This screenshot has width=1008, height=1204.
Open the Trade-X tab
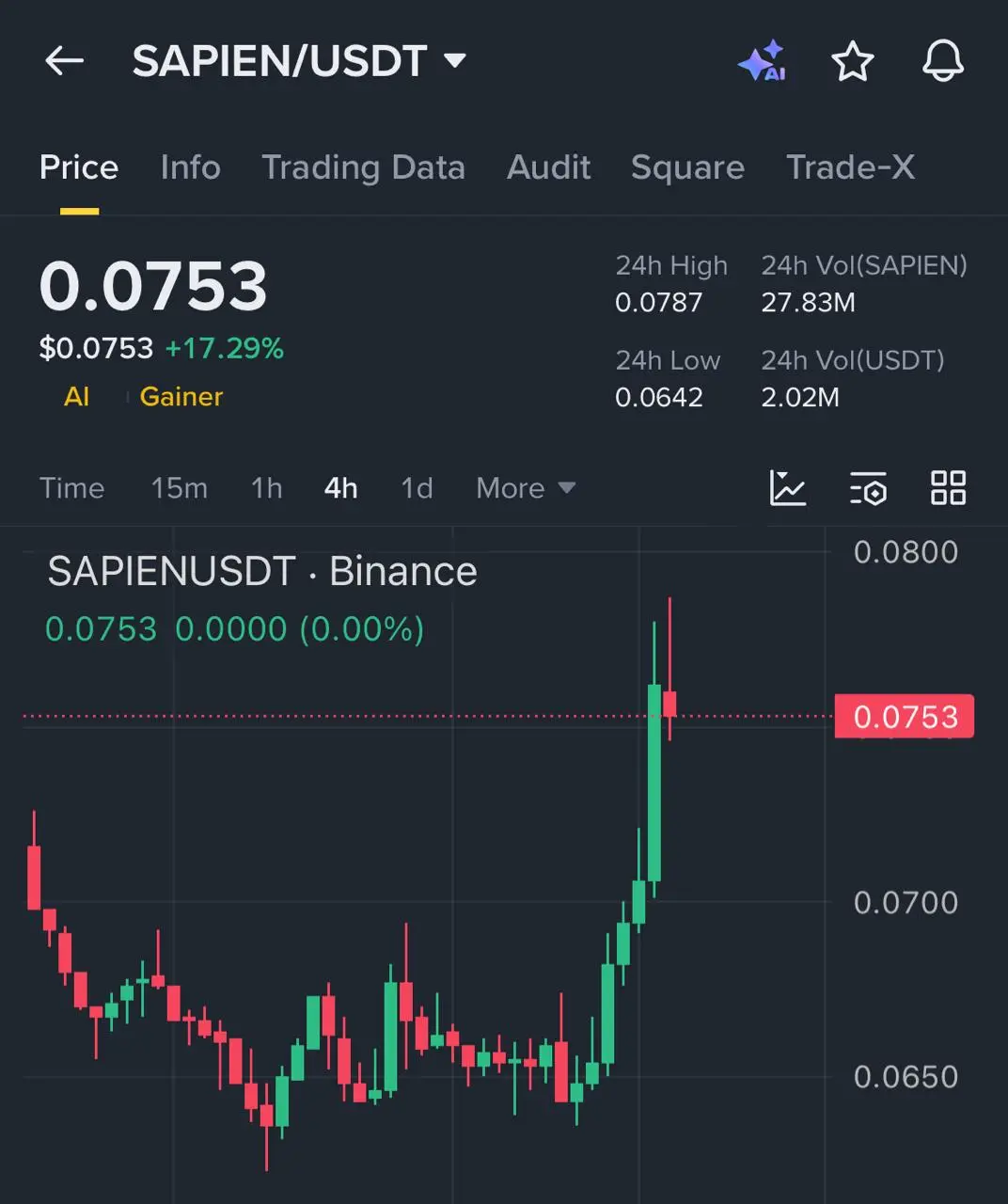[x=850, y=167]
